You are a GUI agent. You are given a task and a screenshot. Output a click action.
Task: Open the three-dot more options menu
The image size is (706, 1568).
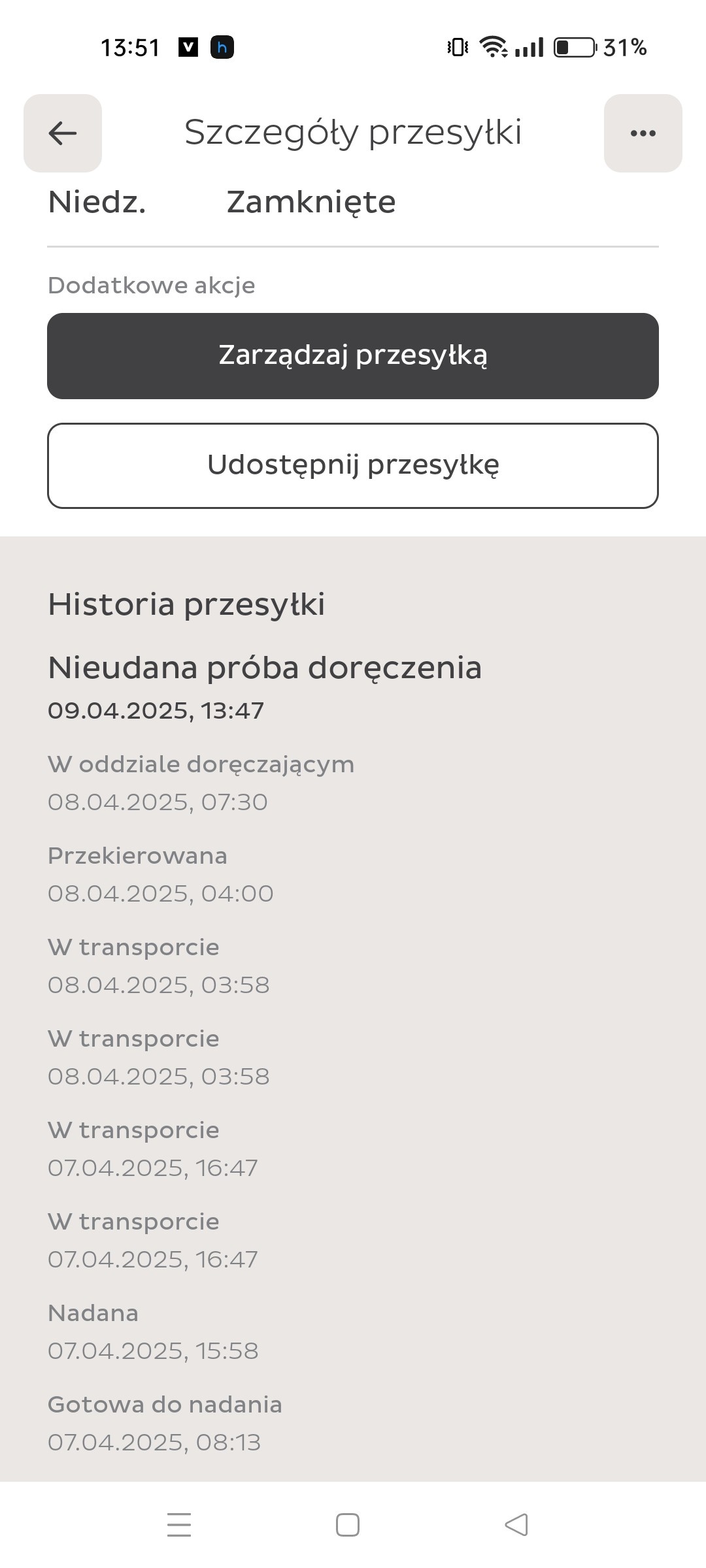pyautogui.click(x=643, y=133)
